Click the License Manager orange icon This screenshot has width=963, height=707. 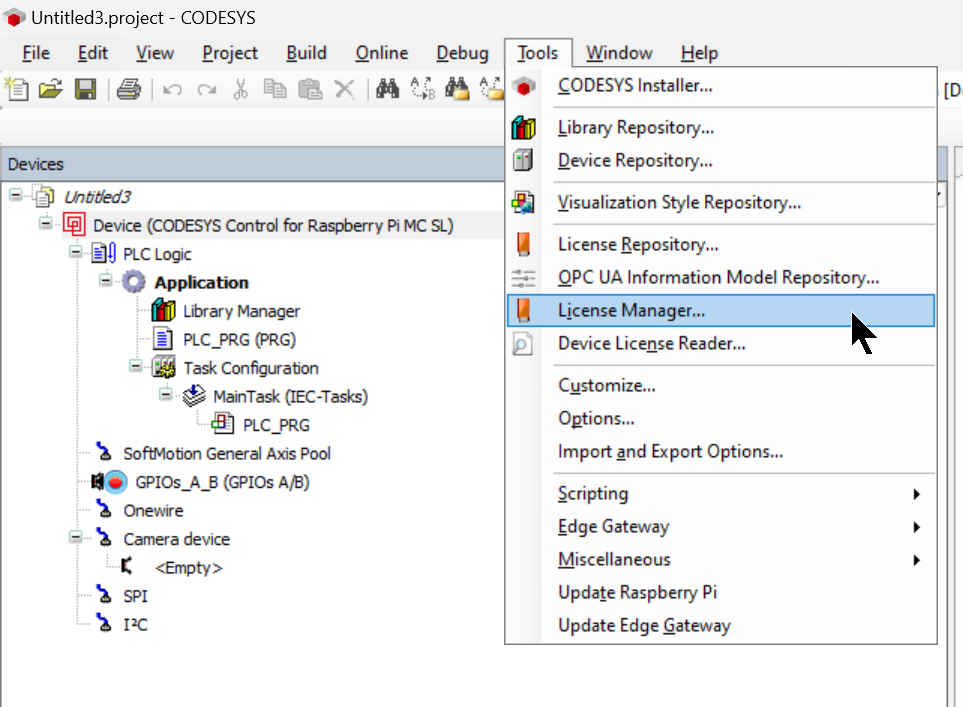(x=523, y=310)
